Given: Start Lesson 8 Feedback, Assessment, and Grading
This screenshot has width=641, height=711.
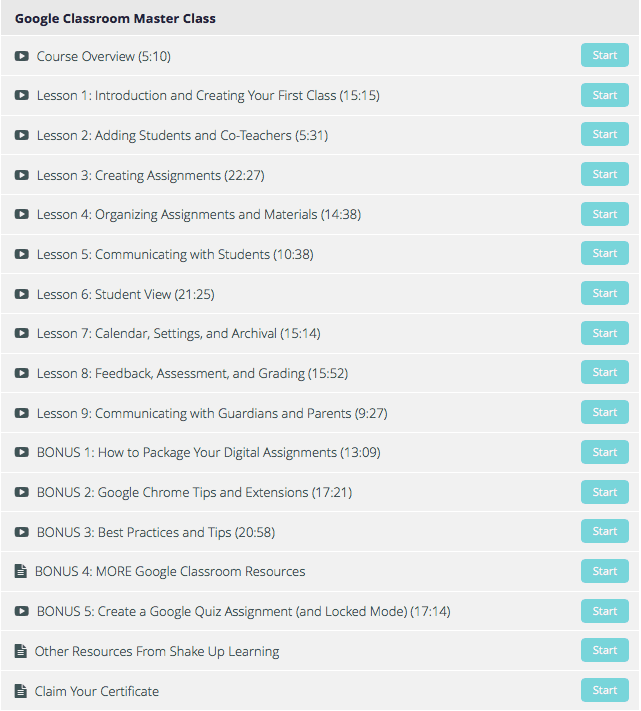Looking at the screenshot, I should click(x=605, y=372).
